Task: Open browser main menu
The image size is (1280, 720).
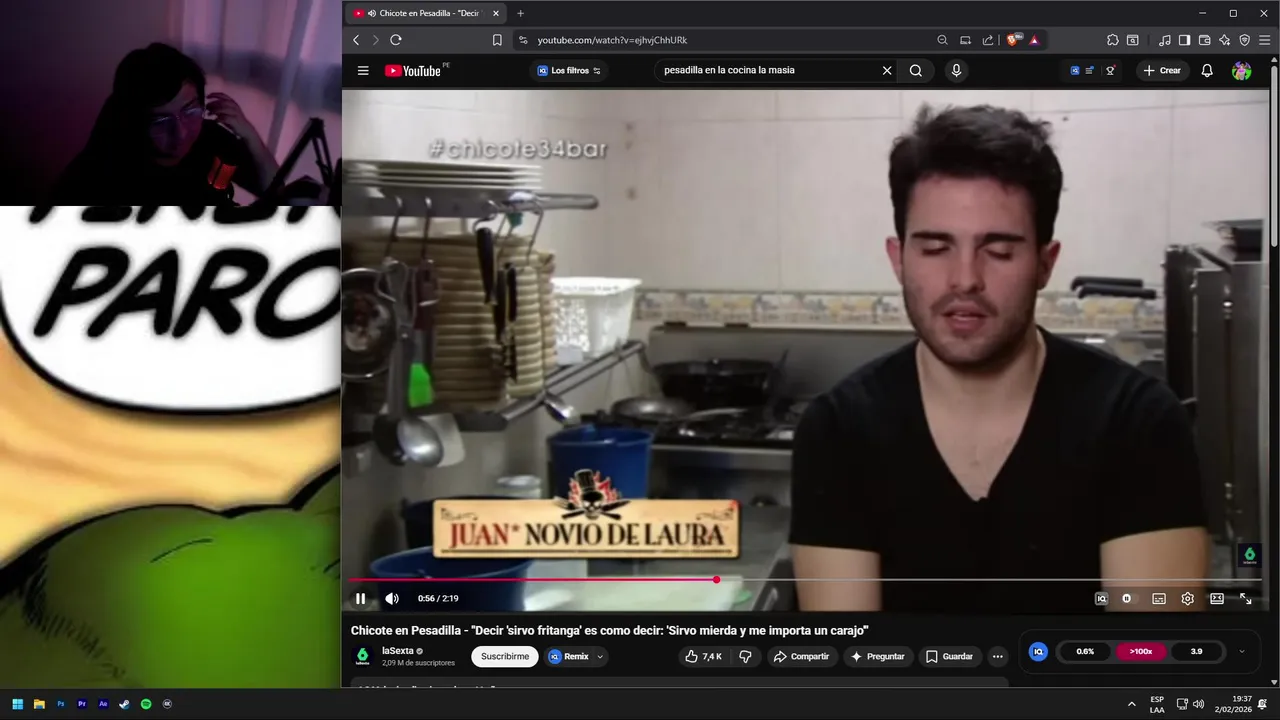Action: coord(1265,40)
